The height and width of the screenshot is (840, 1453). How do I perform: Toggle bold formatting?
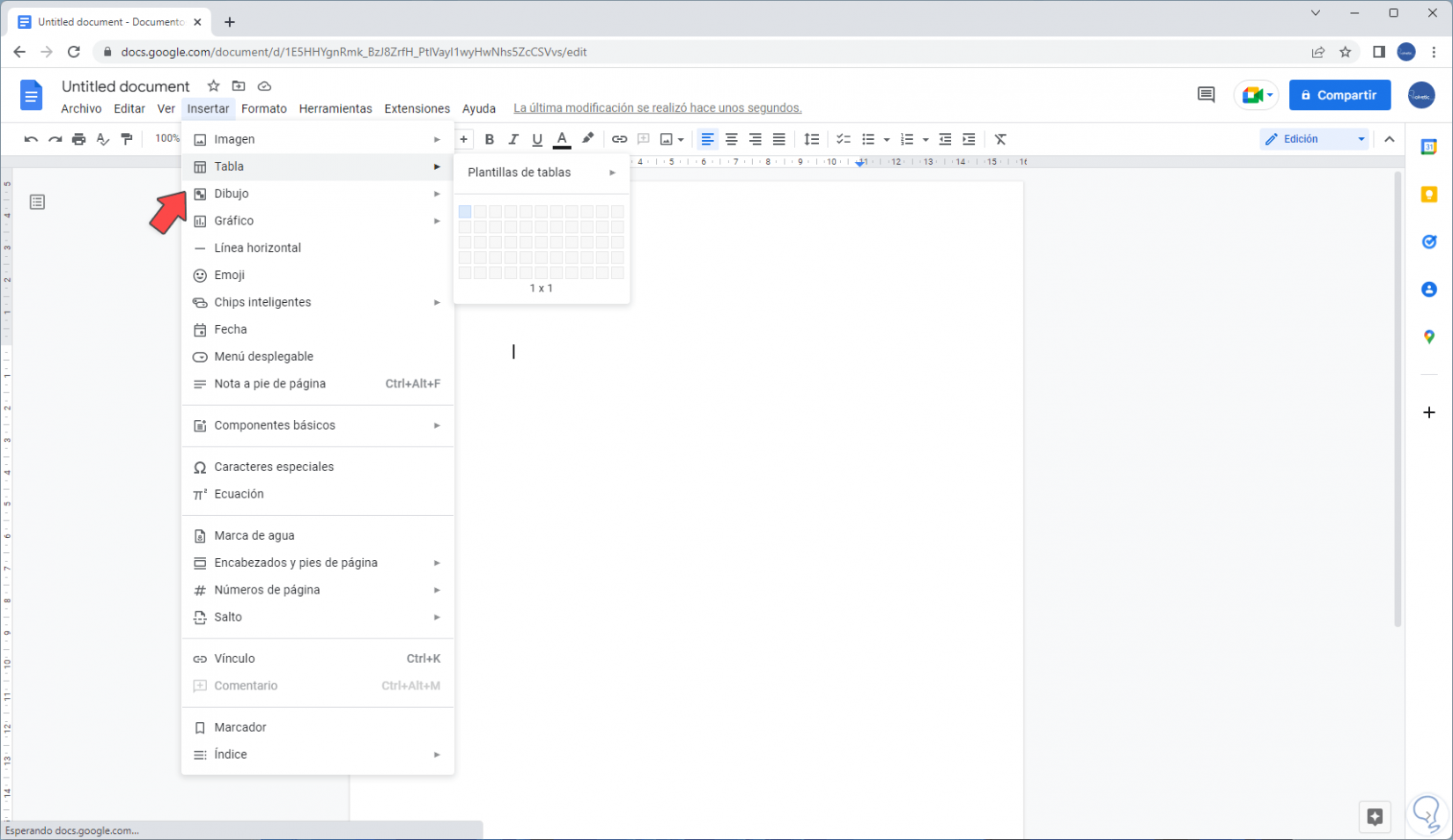(x=490, y=139)
